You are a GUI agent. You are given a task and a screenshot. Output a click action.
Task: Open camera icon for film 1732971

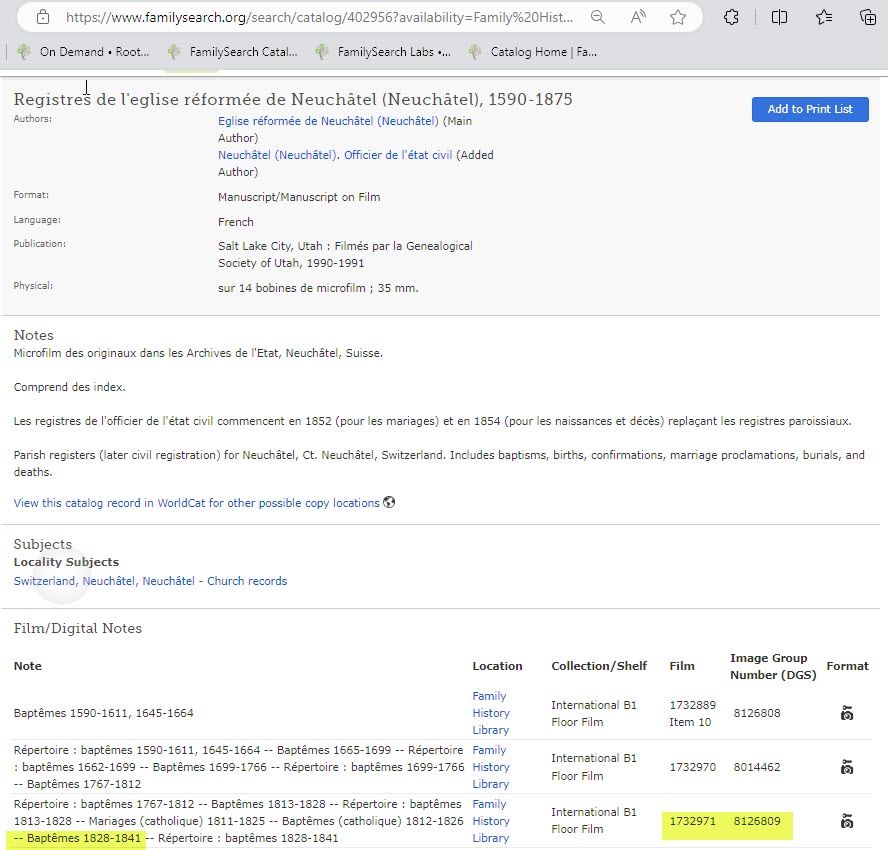[847, 821]
